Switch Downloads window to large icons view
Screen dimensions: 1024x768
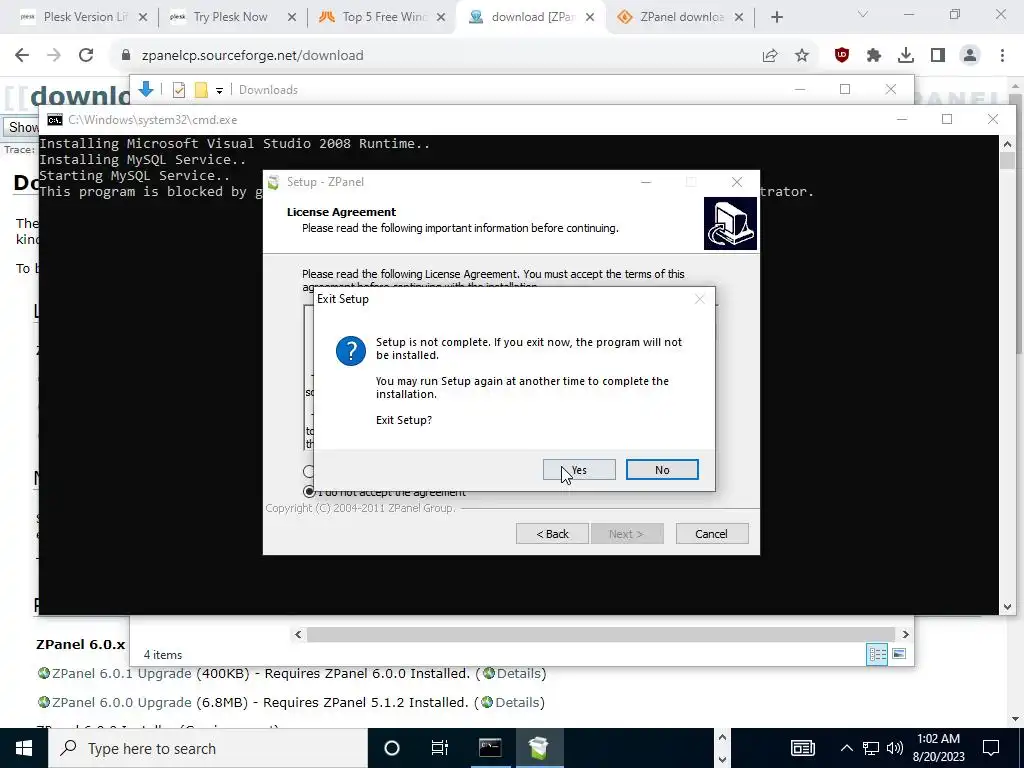tap(899, 654)
